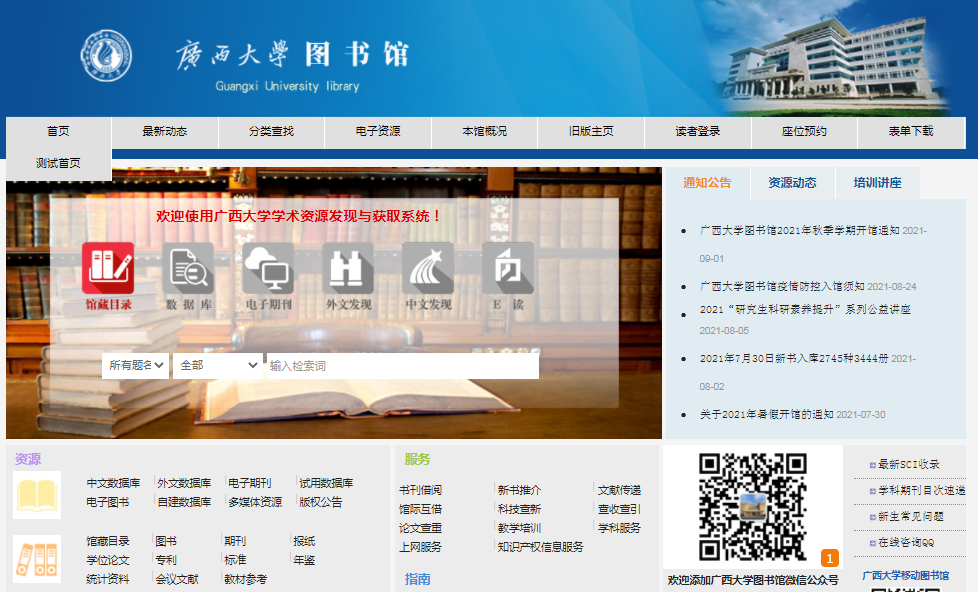Open the 电子图书 link
The width and height of the screenshot is (978, 592).
pyautogui.click(x=108, y=502)
